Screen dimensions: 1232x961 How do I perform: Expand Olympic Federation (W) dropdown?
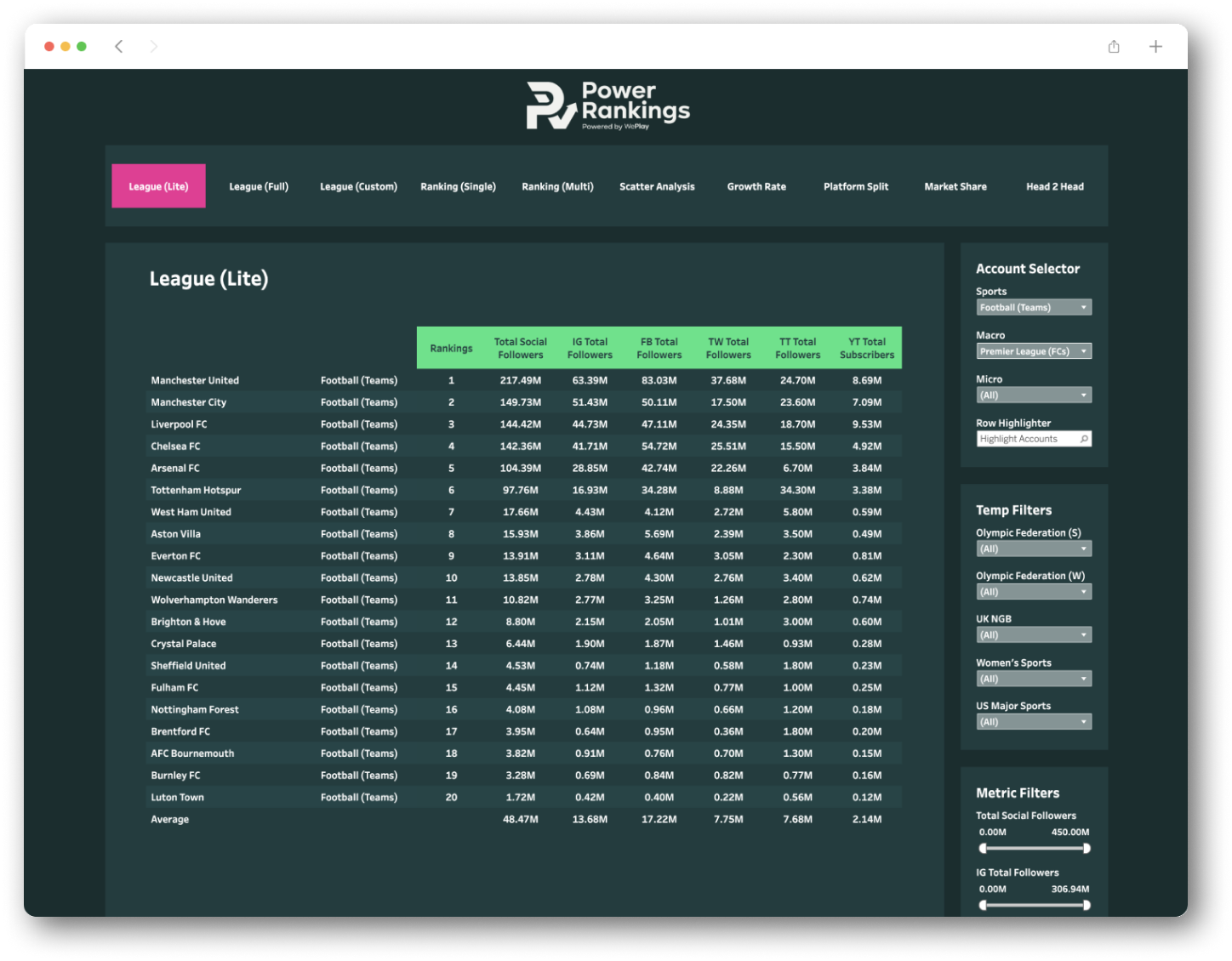(x=1034, y=592)
